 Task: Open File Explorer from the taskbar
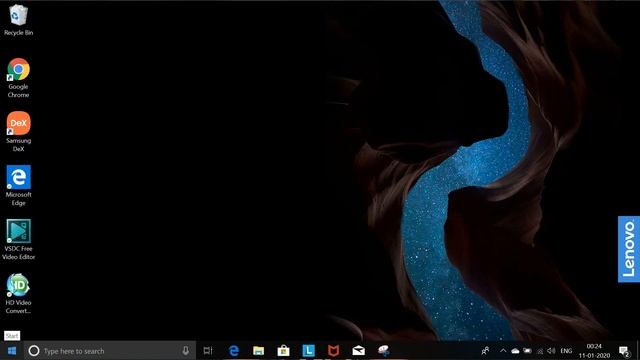(x=258, y=351)
